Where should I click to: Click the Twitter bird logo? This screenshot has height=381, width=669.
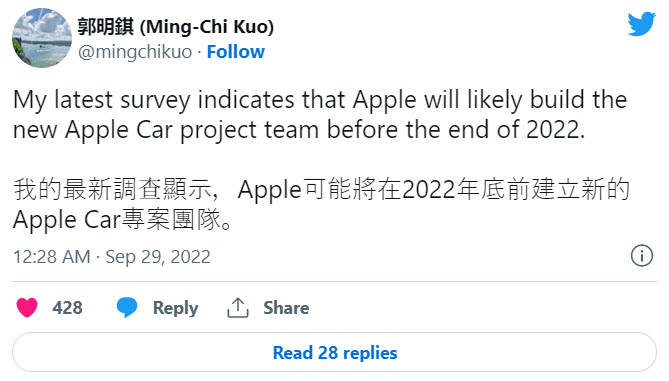tap(641, 24)
